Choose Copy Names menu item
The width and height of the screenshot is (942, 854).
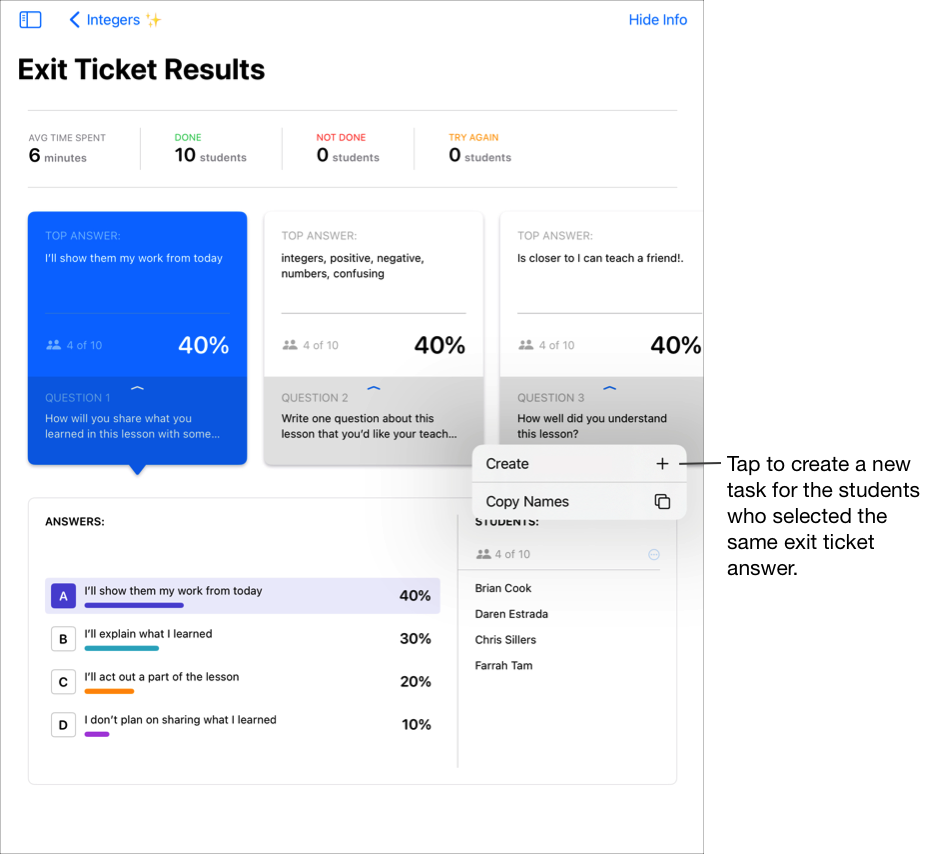(x=527, y=502)
